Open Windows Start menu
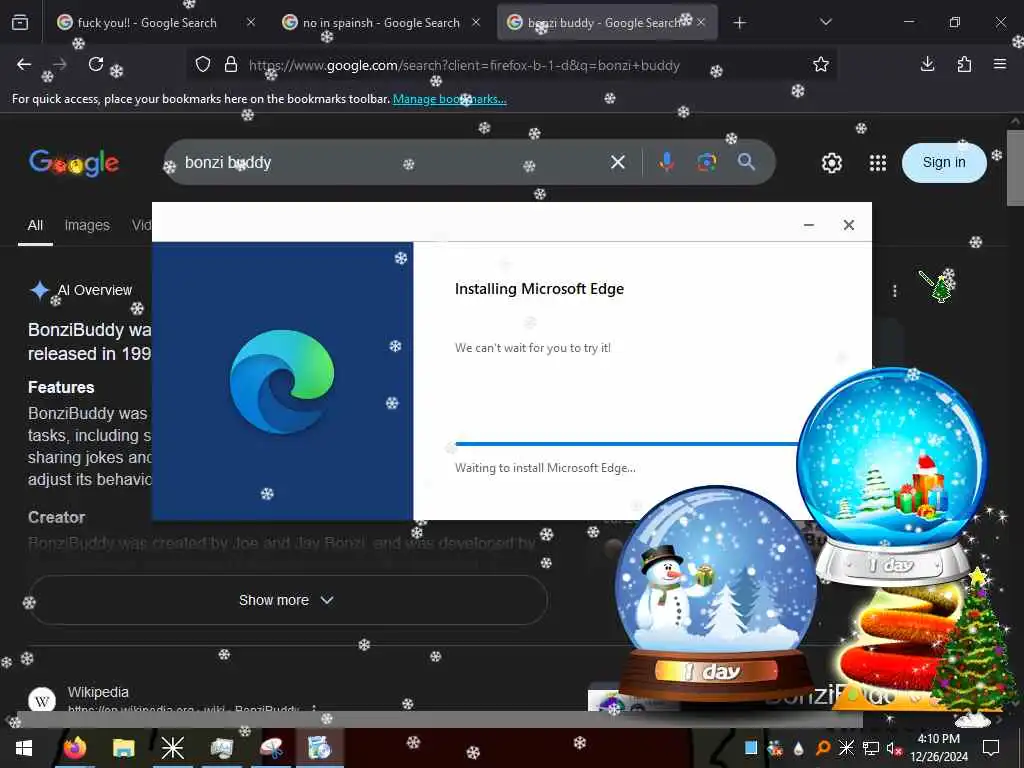 click(24, 748)
